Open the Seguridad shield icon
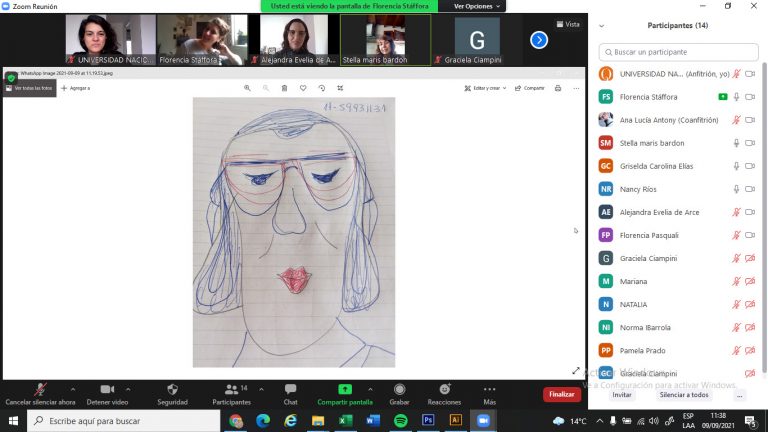768x432 pixels. (x=172, y=389)
